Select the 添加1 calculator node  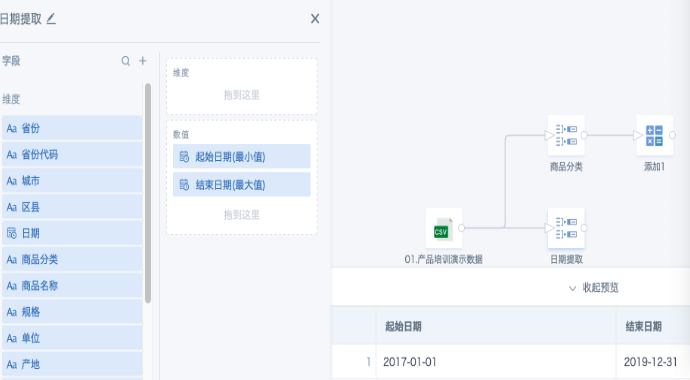[x=654, y=135]
